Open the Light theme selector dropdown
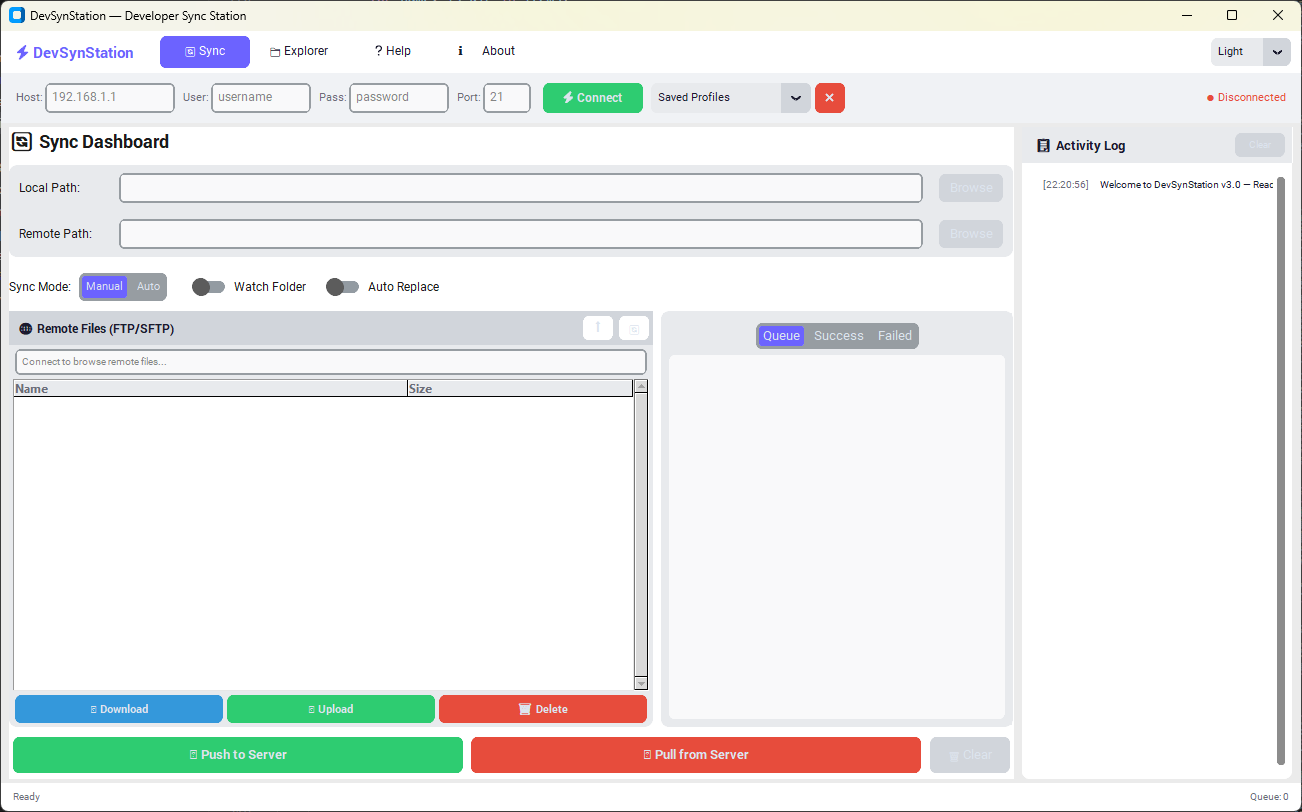The height and width of the screenshot is (812, 1302). click(x=1276, y=51)
